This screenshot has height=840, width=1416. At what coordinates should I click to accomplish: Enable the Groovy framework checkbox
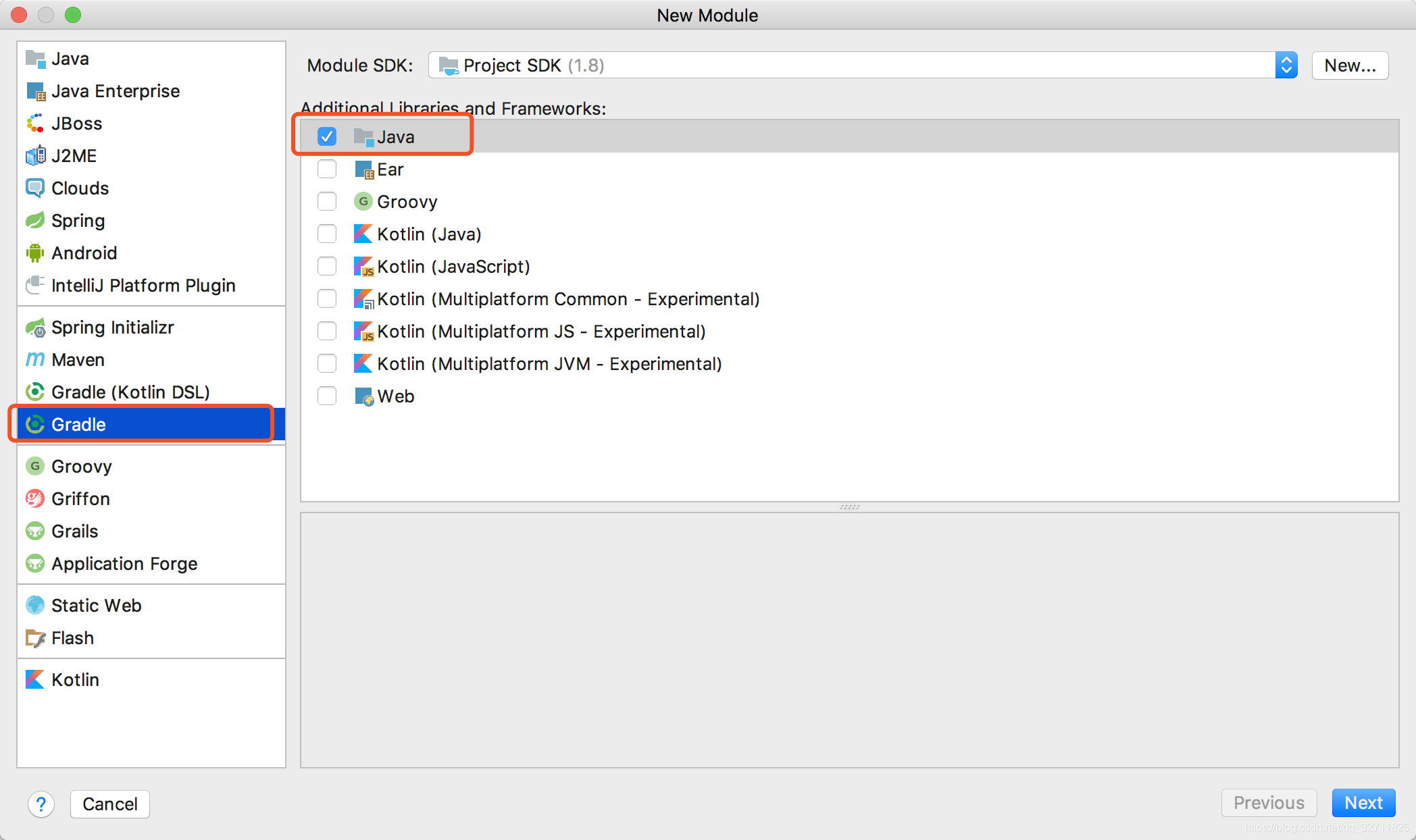[x=327, y=201]
